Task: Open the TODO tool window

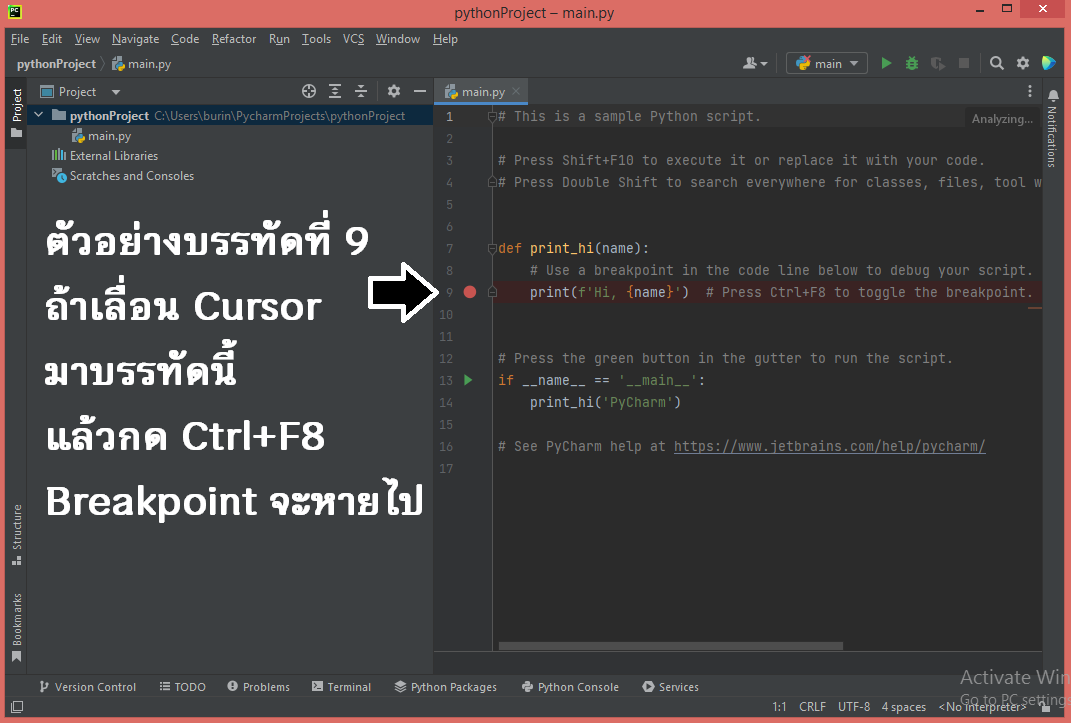Action: click(182, 687)
